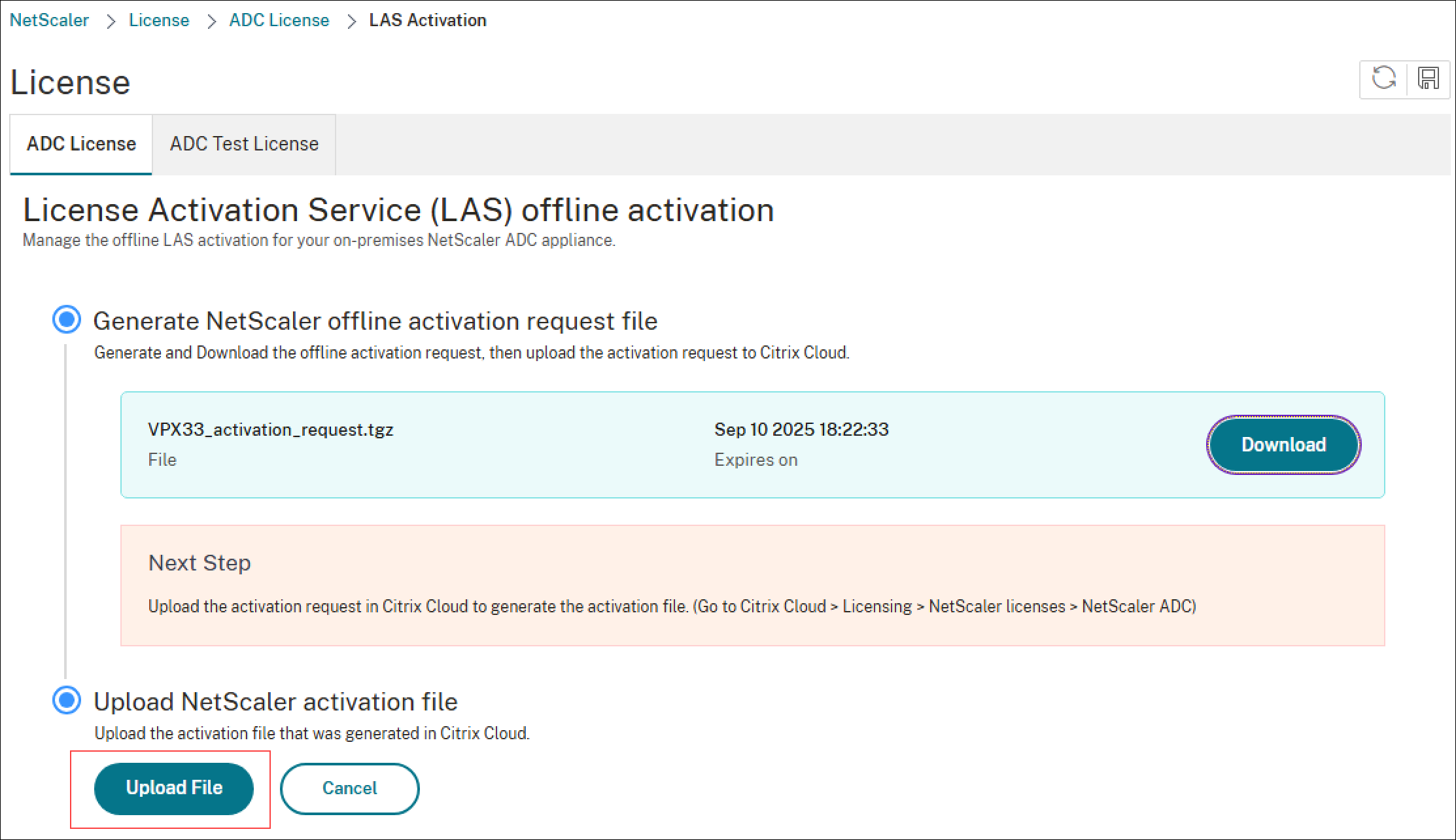The width and height of the screenshot is (1456, 840).
Task: Navigate to ADC License breadcrumb
Action: (x=279, y=20)
